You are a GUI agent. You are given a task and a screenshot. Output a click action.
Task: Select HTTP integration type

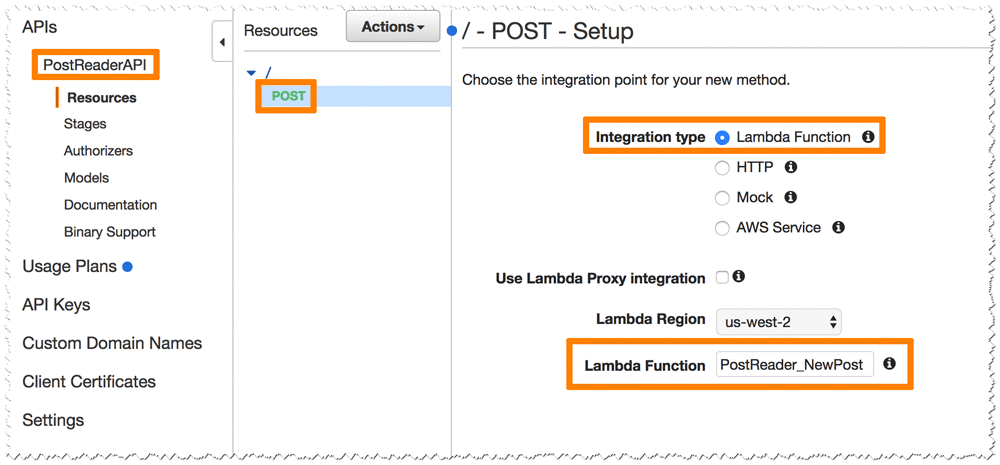pos(722,168)
